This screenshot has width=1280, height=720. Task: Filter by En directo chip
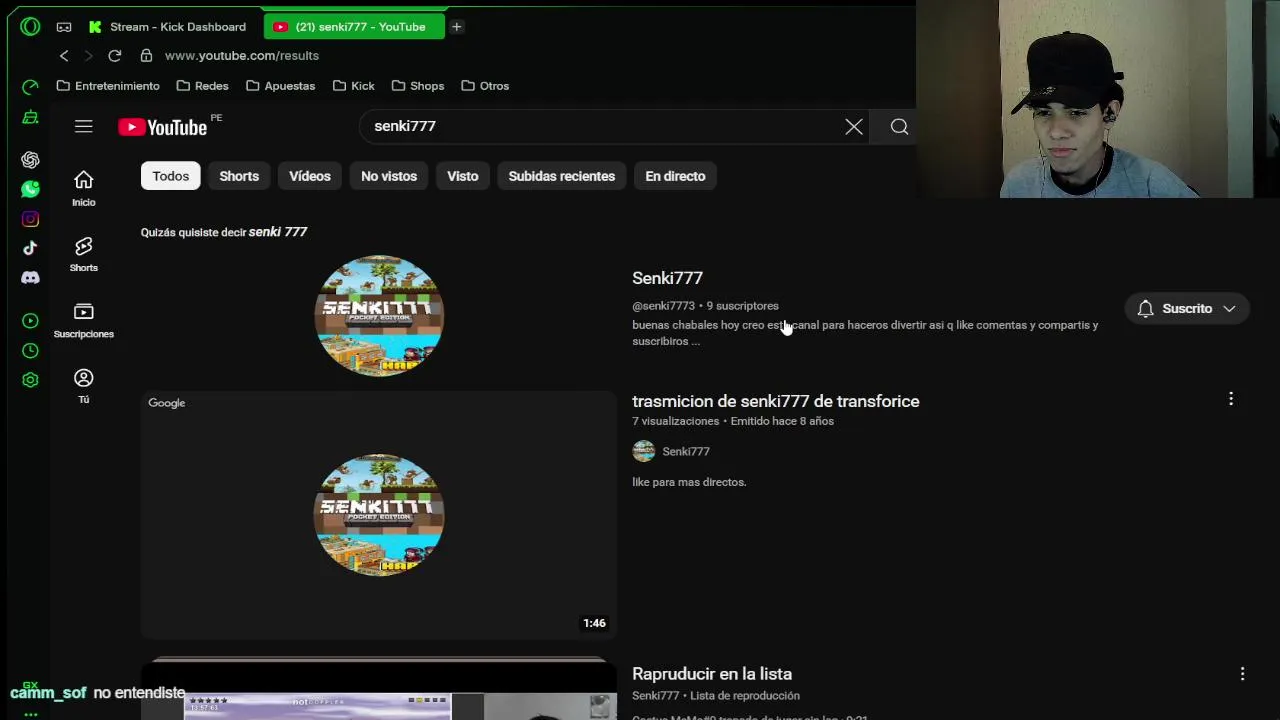pos(675,176)
